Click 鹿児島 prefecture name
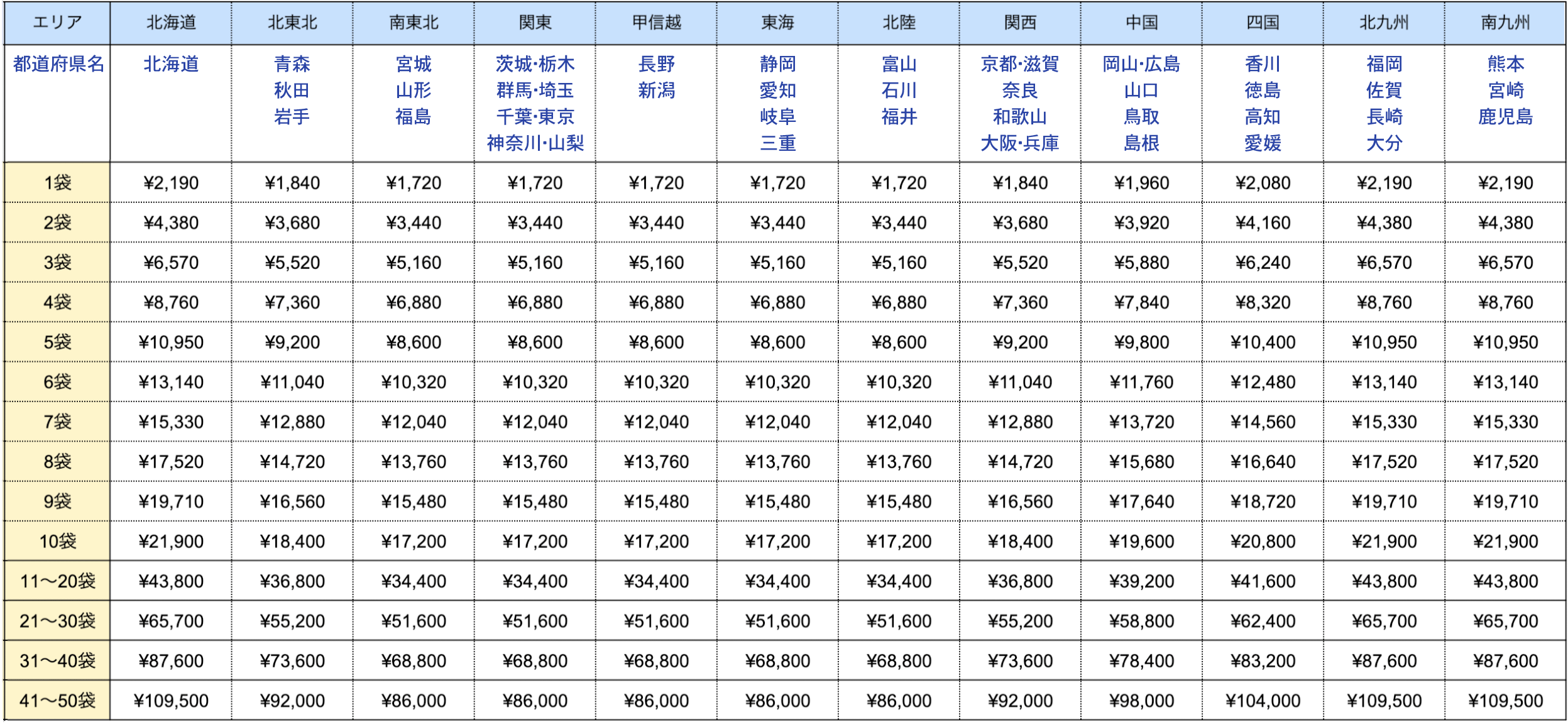This screenshot has width=1568, height=724. (x=1505, y=117)
